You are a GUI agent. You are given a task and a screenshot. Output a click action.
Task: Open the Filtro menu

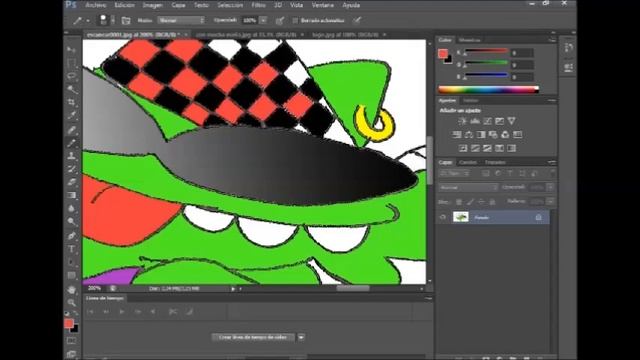pos(258,5)
